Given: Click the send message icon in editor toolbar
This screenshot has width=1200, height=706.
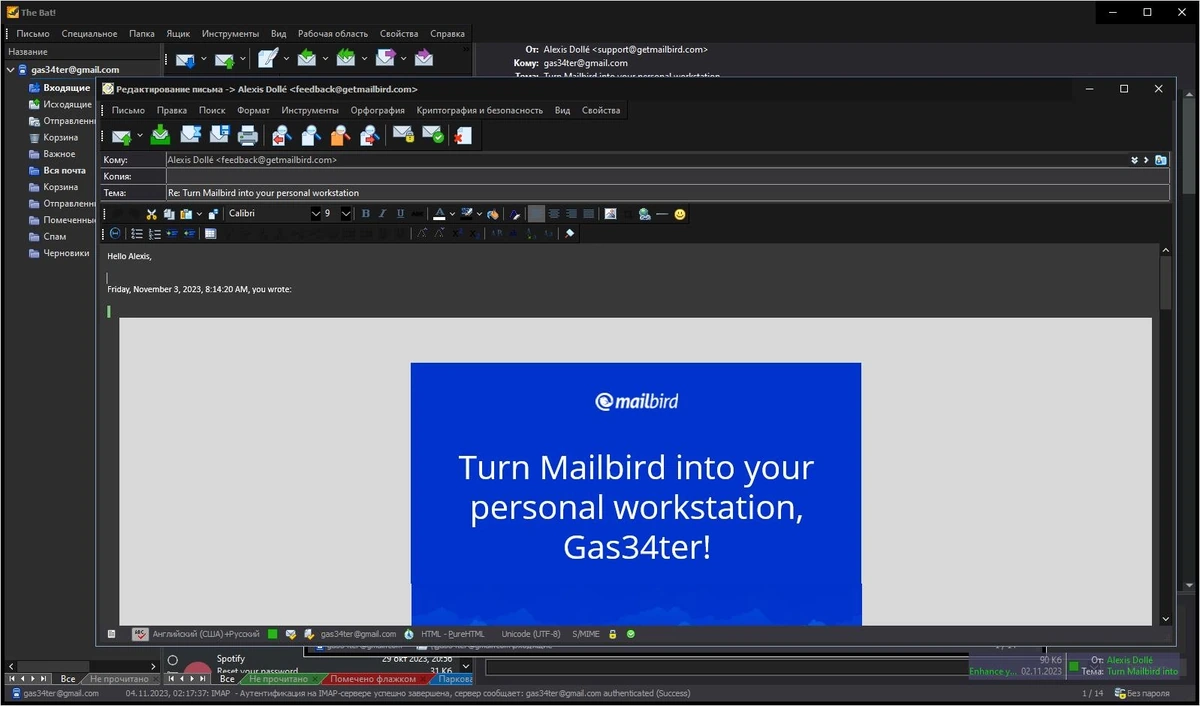Looking at the screenshot, I should tap(121, 136).
